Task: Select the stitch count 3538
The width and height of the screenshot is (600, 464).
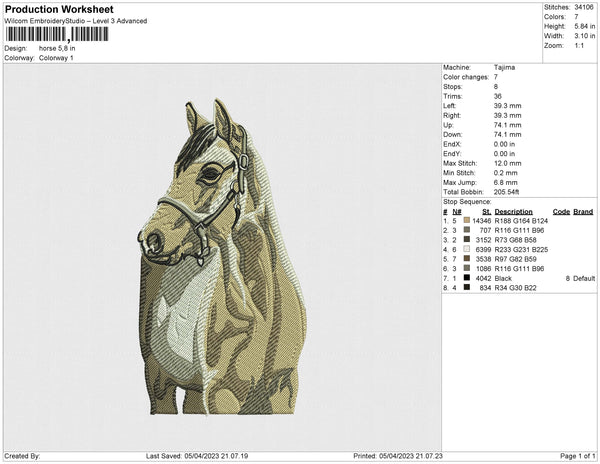Action: (483, 259)
